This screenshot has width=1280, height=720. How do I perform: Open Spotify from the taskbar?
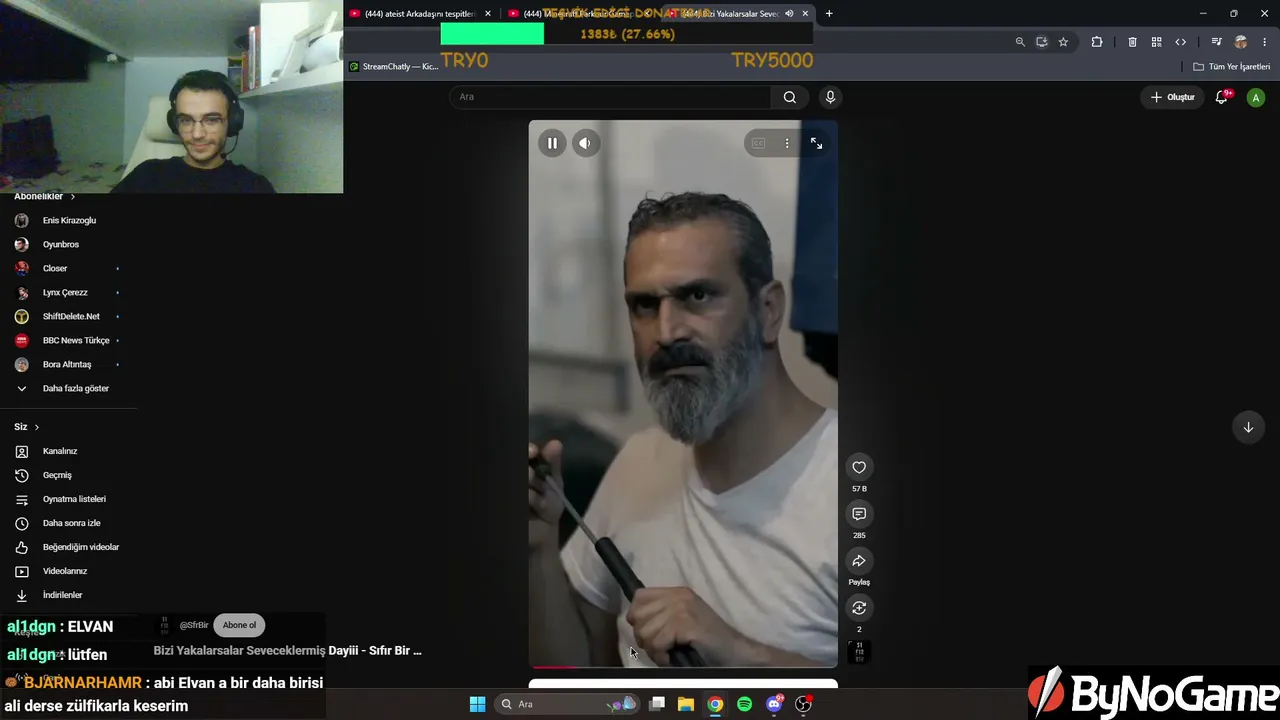[x=744, y=704]
